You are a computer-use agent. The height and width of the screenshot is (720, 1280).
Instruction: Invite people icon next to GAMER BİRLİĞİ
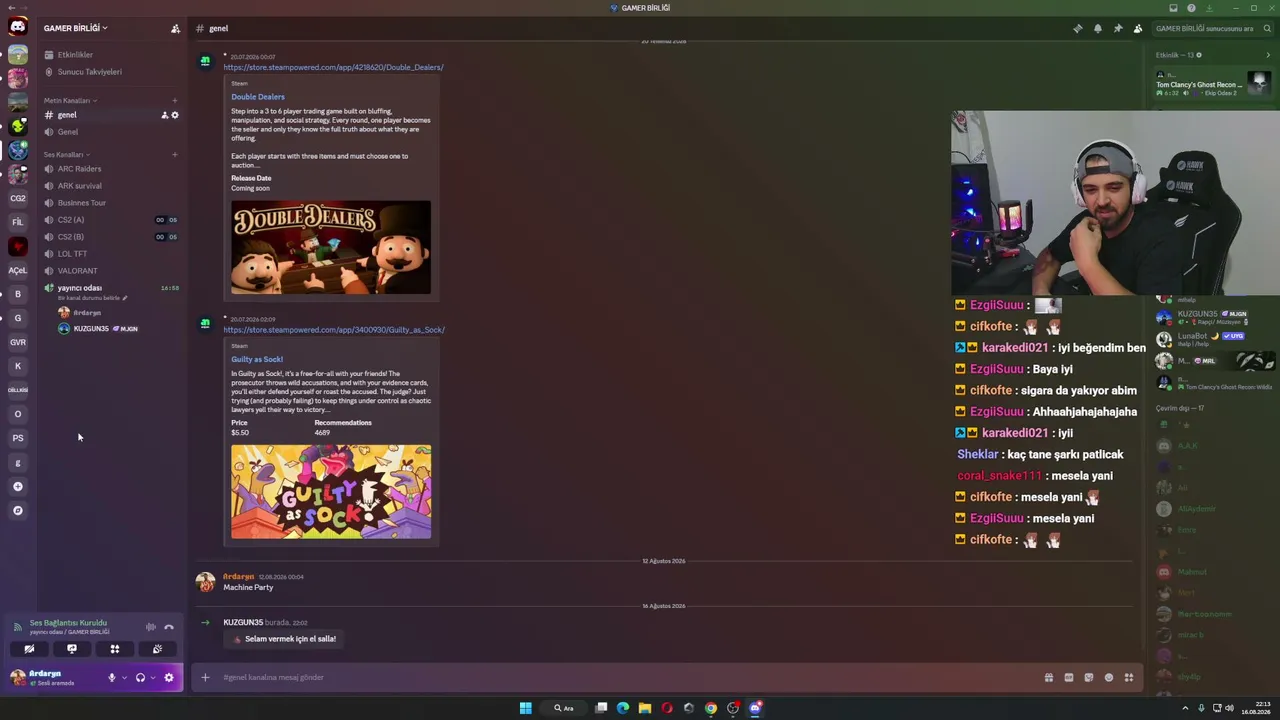pos(175,28)
